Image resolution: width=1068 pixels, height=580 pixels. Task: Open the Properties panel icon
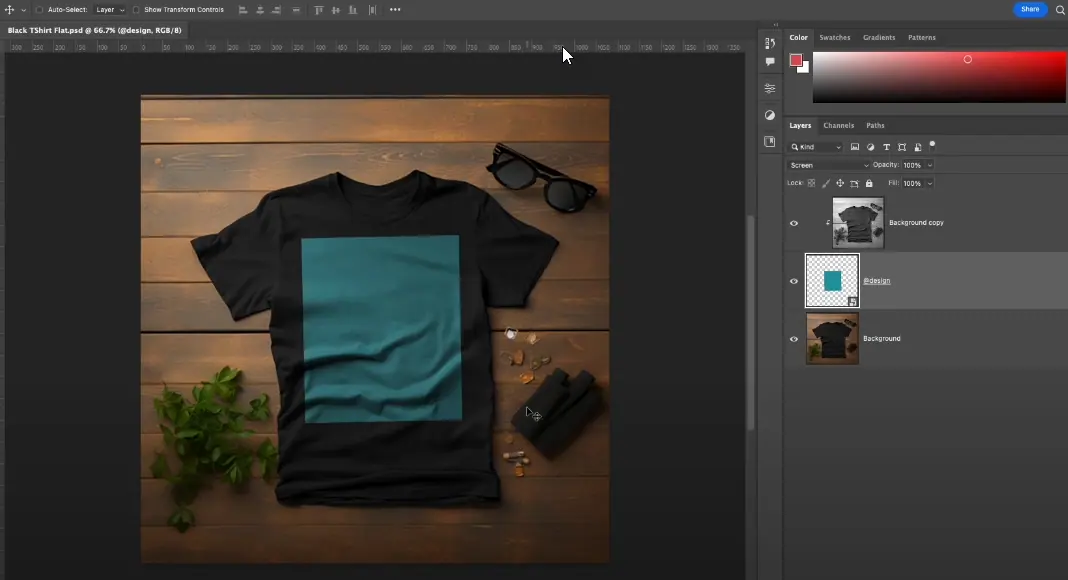[770, 89]
